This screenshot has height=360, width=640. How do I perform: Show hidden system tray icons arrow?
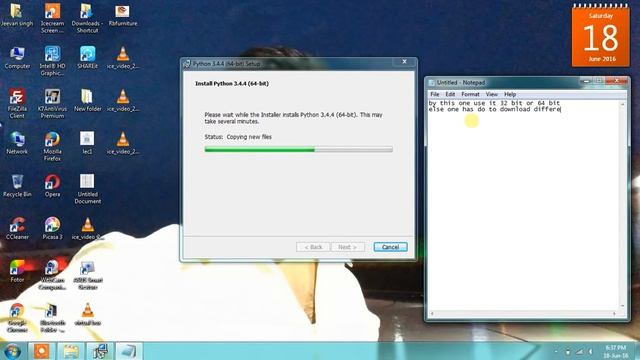556,351
